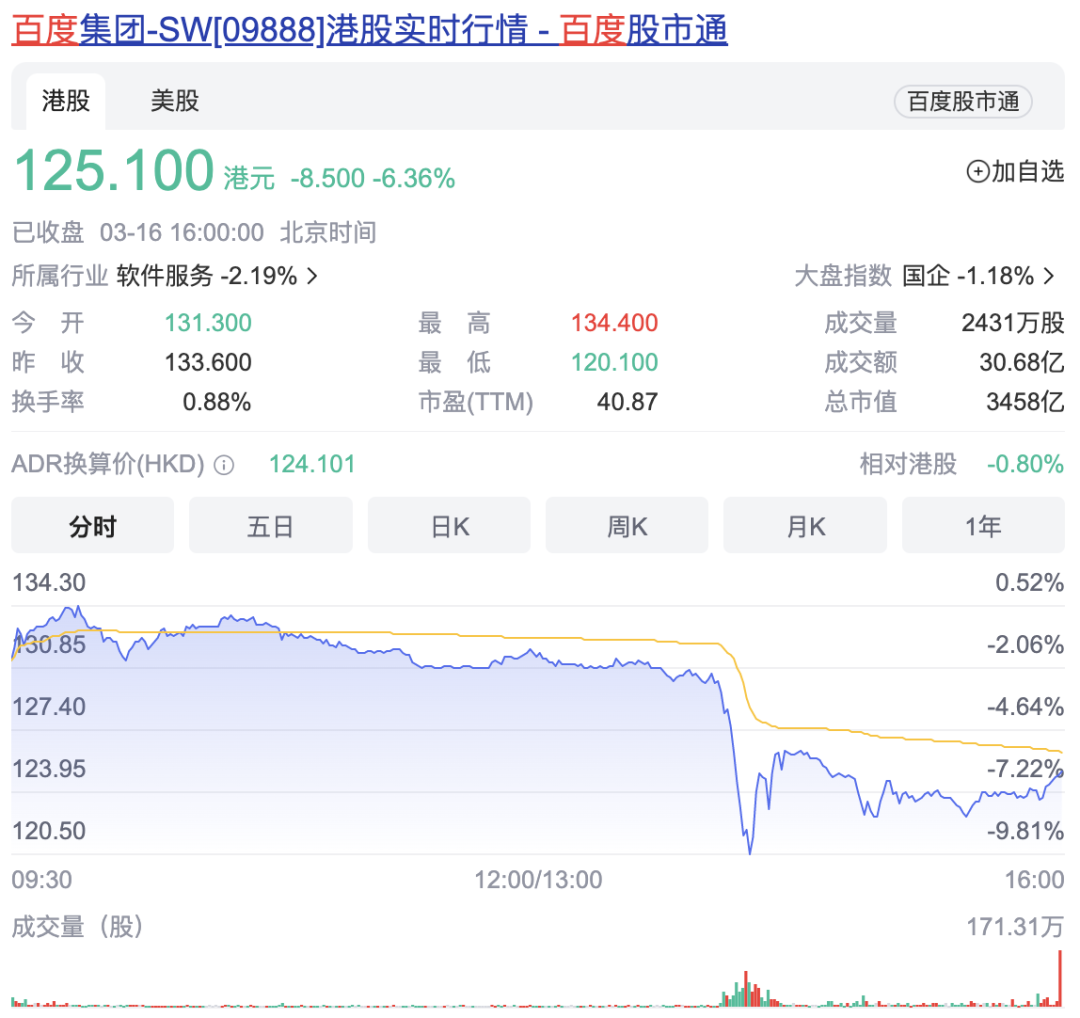Screen dimensions: 1080x1018
Task: Click the change percentage -6.36%
Action: point(414,178)
